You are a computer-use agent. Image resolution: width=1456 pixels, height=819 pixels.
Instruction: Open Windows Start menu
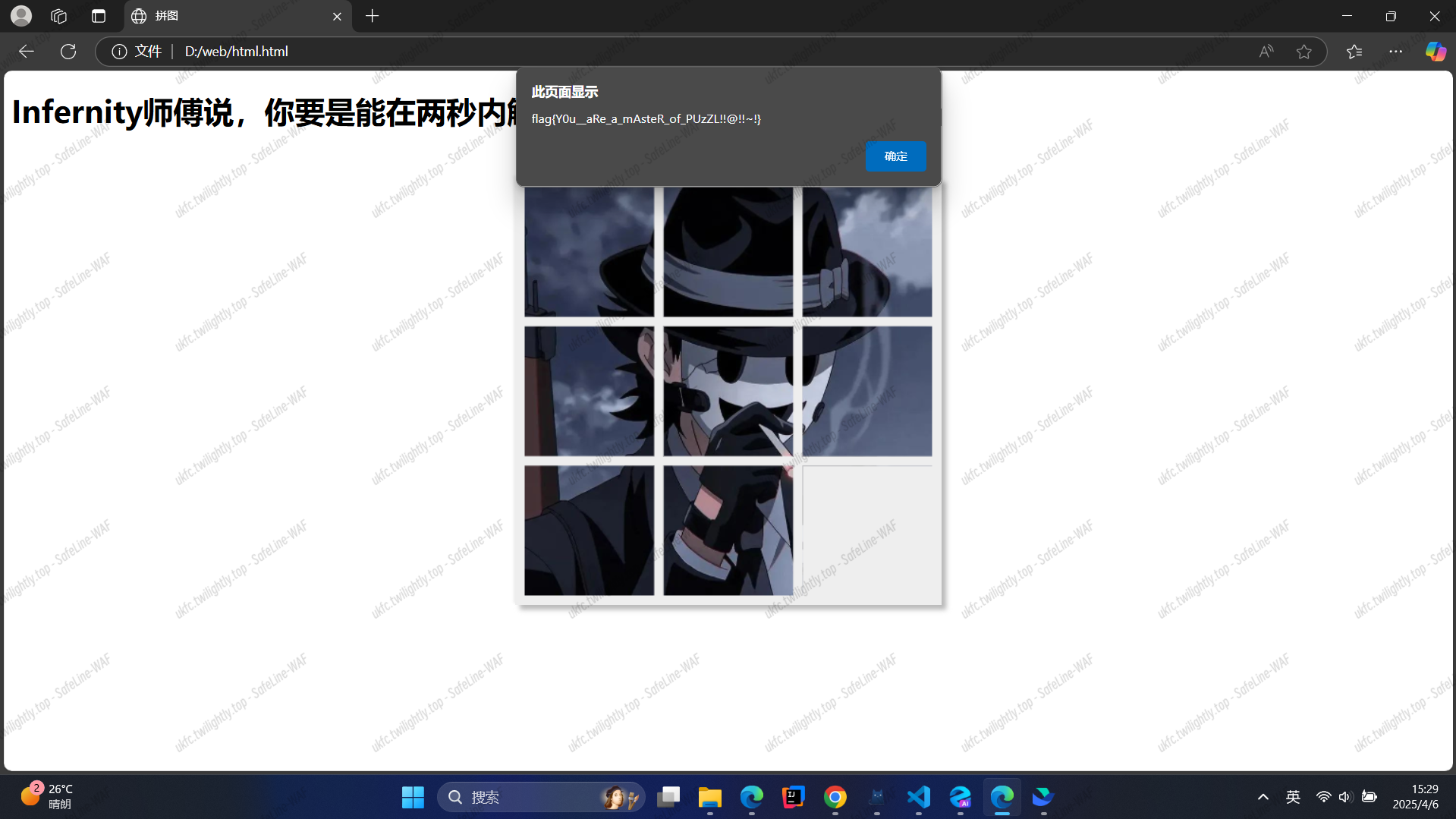click(x=413, y=797)
